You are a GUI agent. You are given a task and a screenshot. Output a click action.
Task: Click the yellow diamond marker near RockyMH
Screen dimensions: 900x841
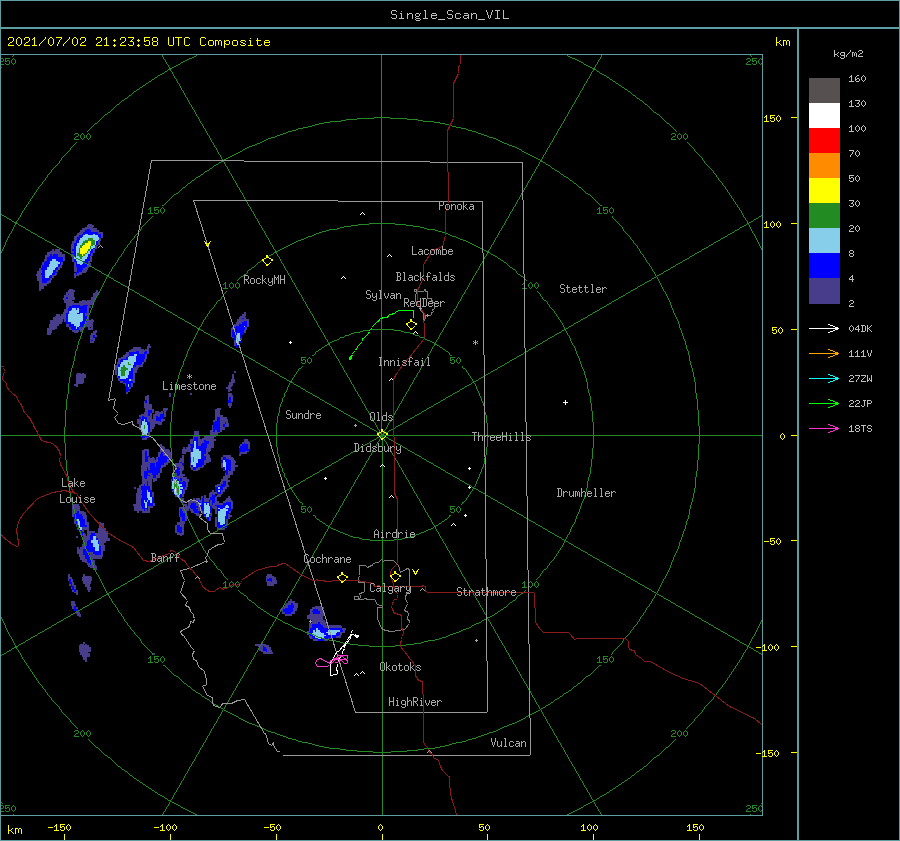[x=267, y=261]
